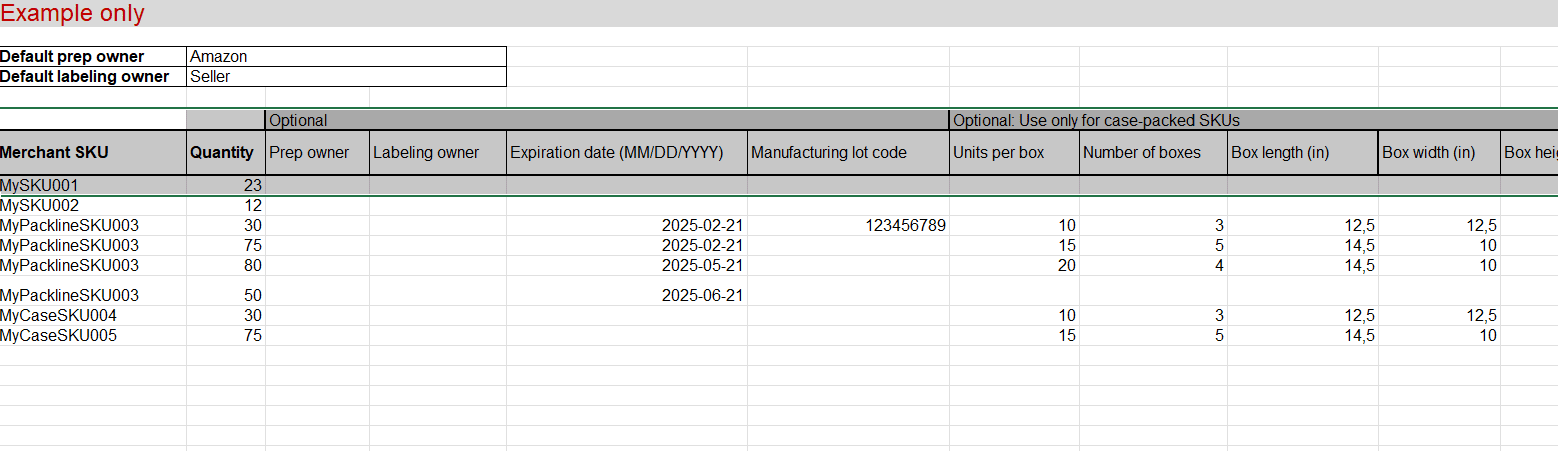Click the "Example only" title cell
The height and width of the screenshot is (451, 1558).
tap(73, 14)
